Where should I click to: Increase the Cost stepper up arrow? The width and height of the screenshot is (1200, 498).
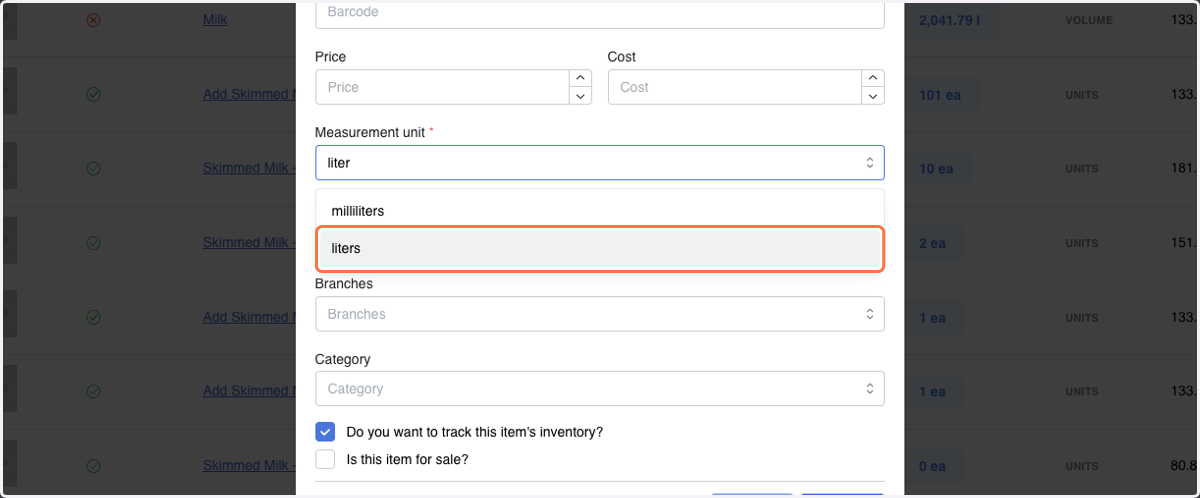(873, 78)
